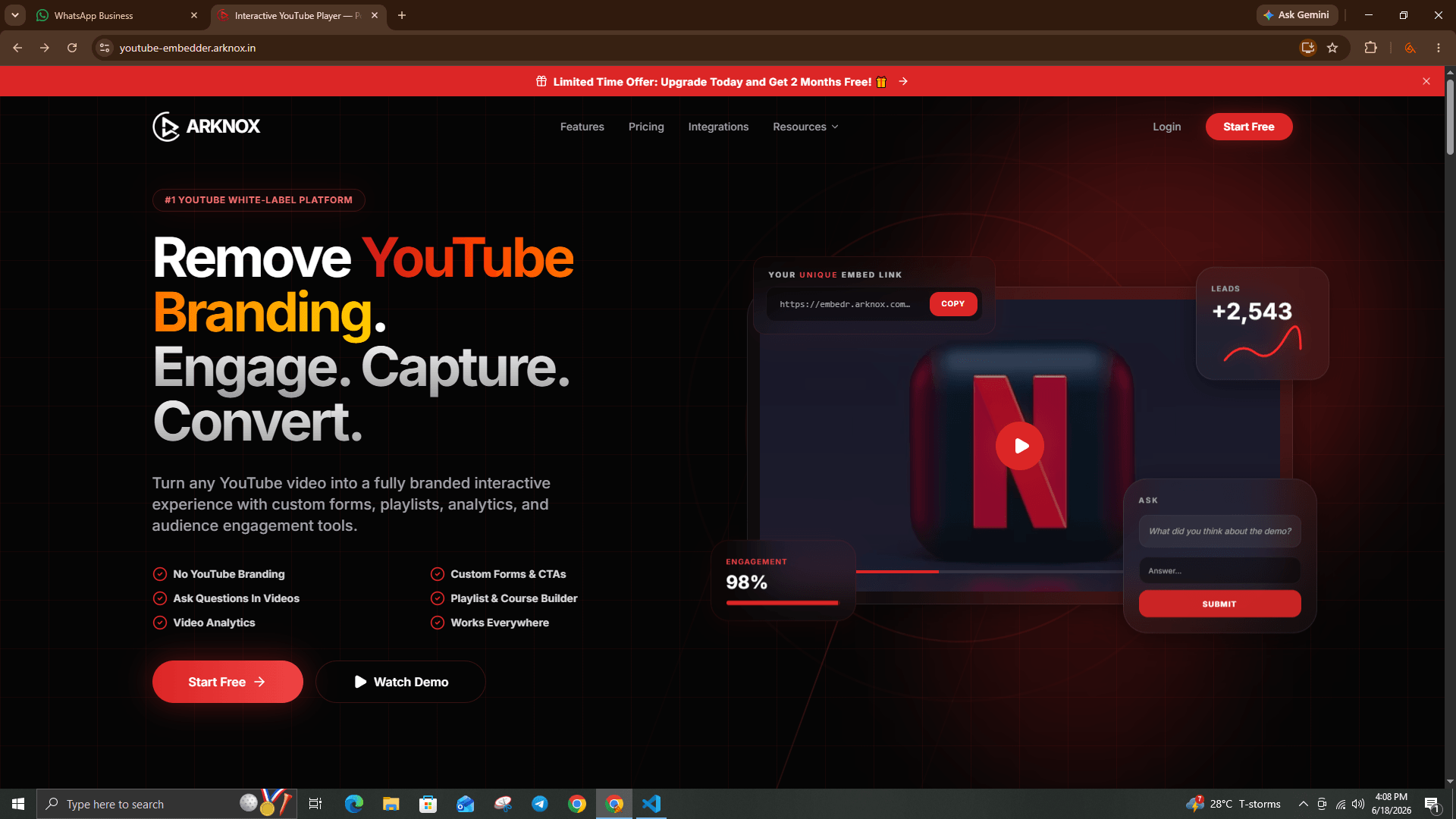The height and width of the screenshot is (819, 1456).
Task: Click "Playlist & Course Builder" feature text
Action: [x=514, y=598]
